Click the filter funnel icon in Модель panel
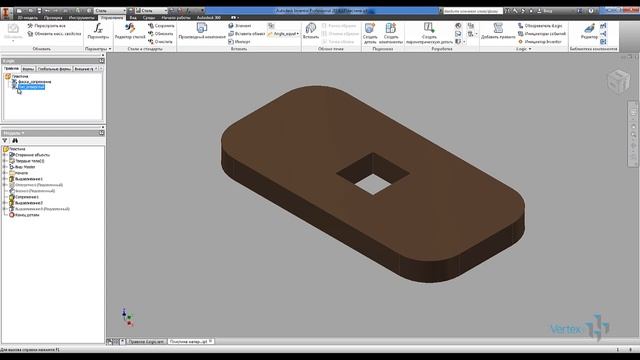The width and height of the screenshot is (640, 360). pyautogui.click(x=5, y=140)
